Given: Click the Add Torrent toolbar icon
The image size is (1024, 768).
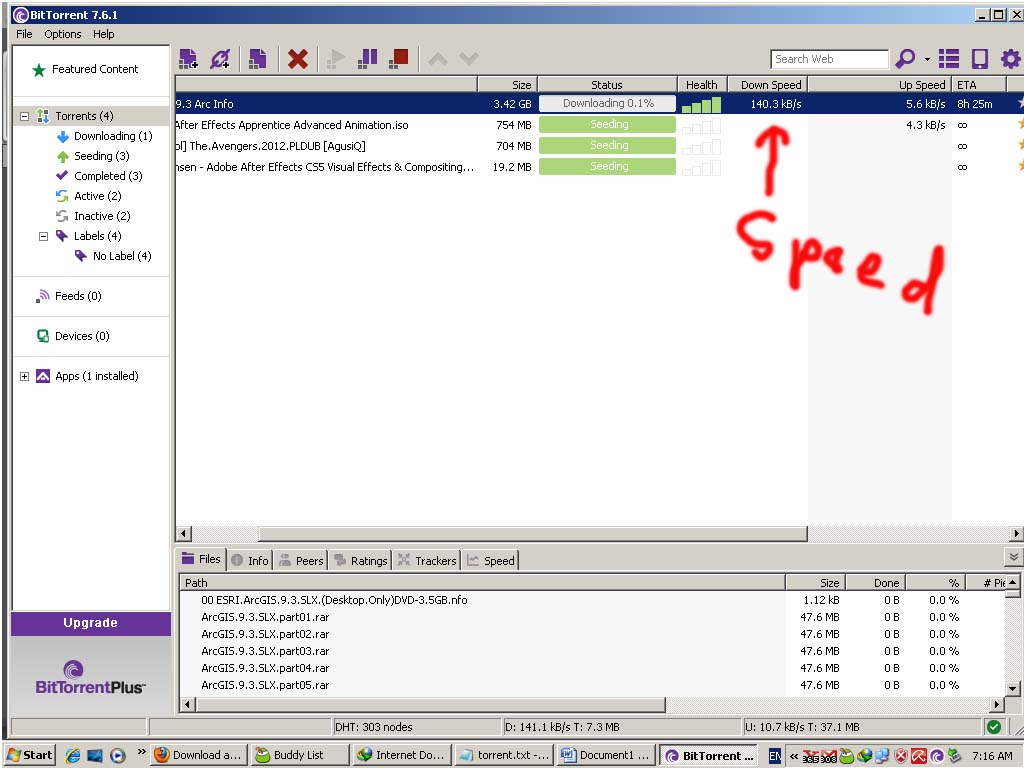Looking at the screenshot, I should (x=188, y=59).
